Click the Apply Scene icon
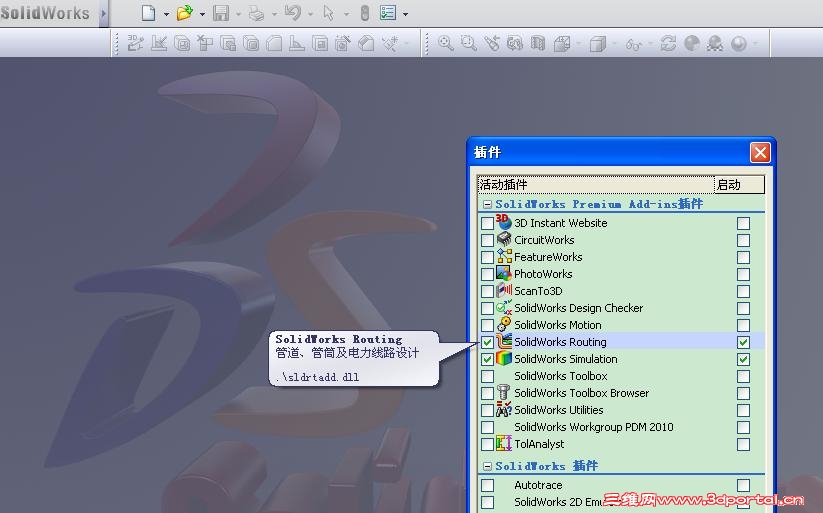The height and width of the screenshot is (513, 823). coord(715,43)
